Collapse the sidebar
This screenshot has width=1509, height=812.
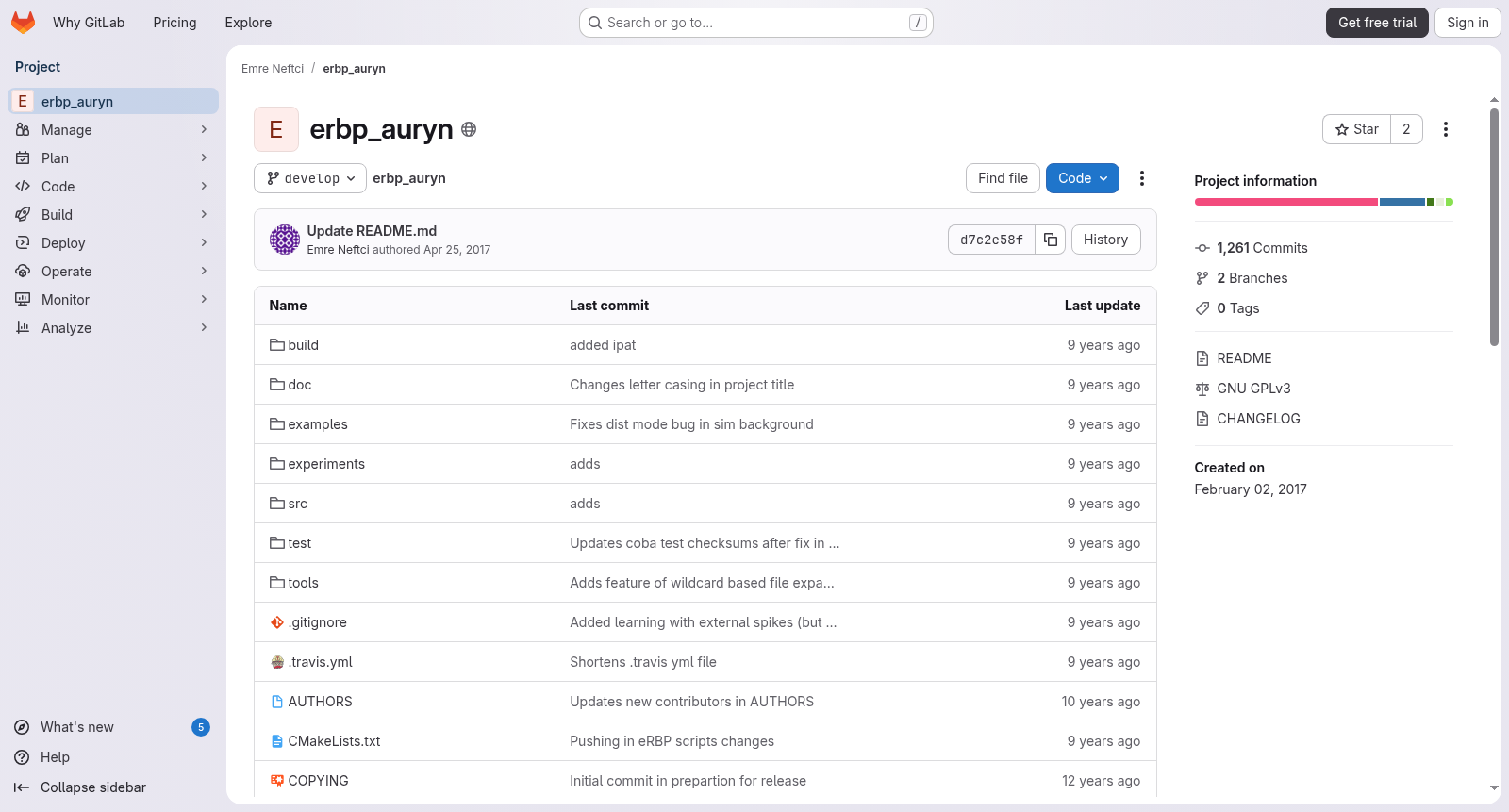click(113, 787)
